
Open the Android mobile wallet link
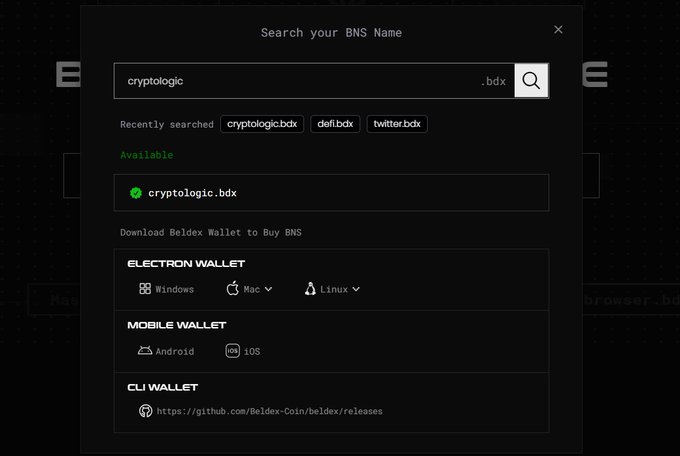[x=166, y=351]
